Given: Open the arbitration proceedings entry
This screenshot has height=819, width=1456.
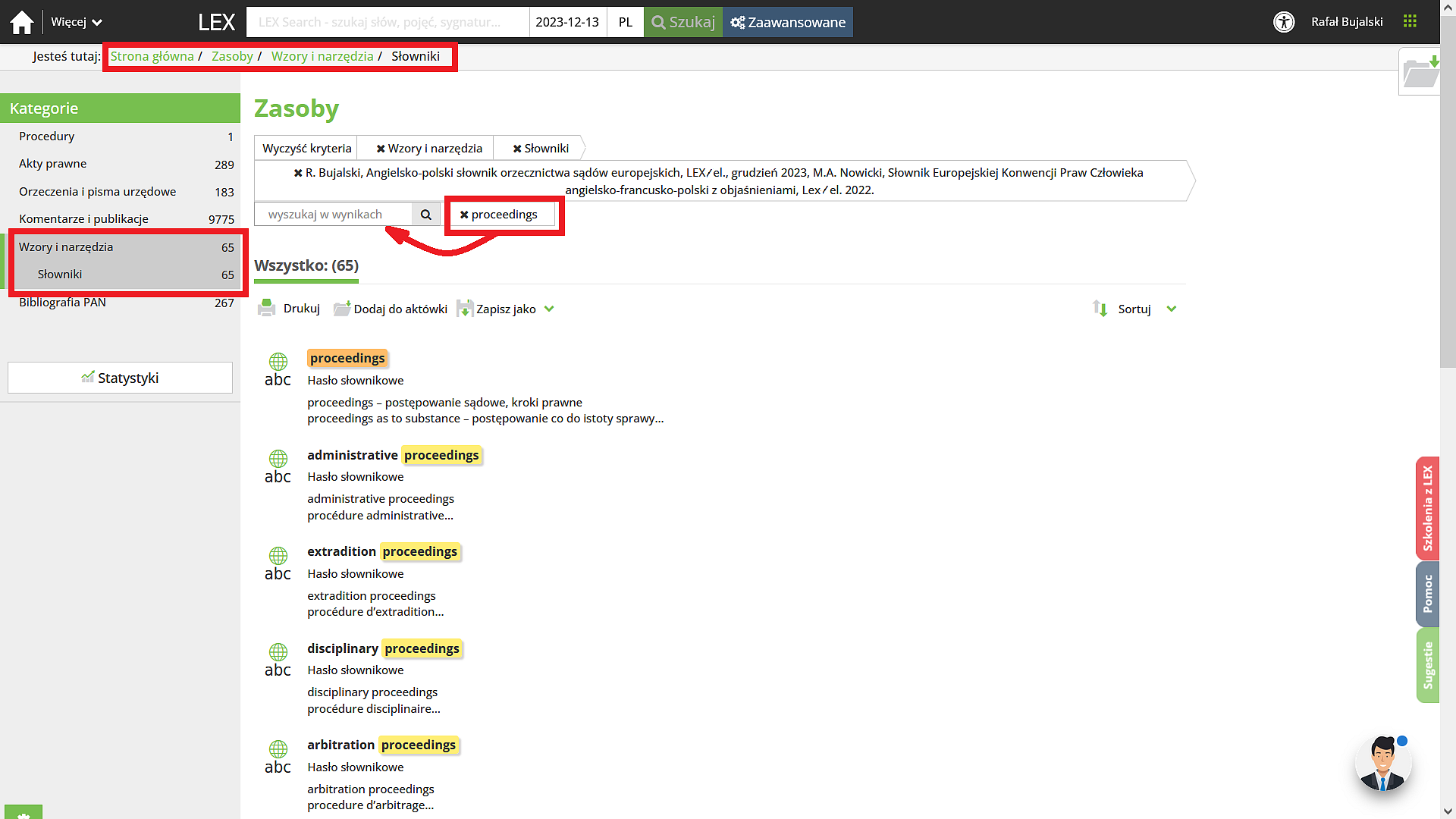Looking at the screenshot, I should tap(382, 745).
